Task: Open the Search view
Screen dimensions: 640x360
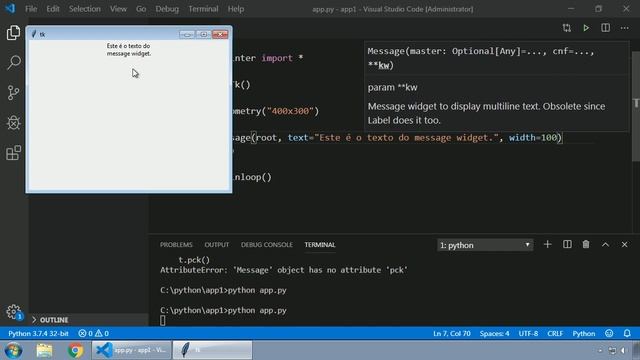Action: coord(13,62)
